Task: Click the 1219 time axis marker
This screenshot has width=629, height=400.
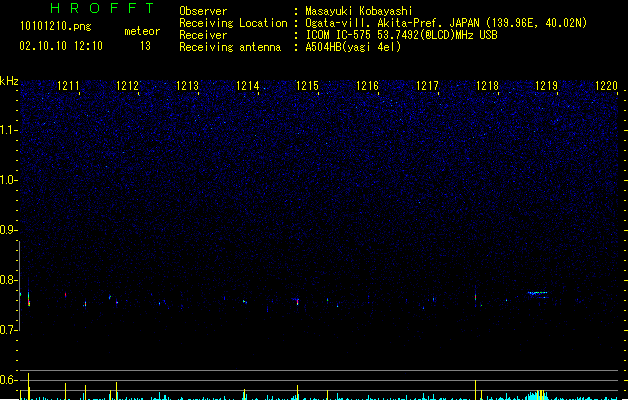Action: tap(546, 86)
